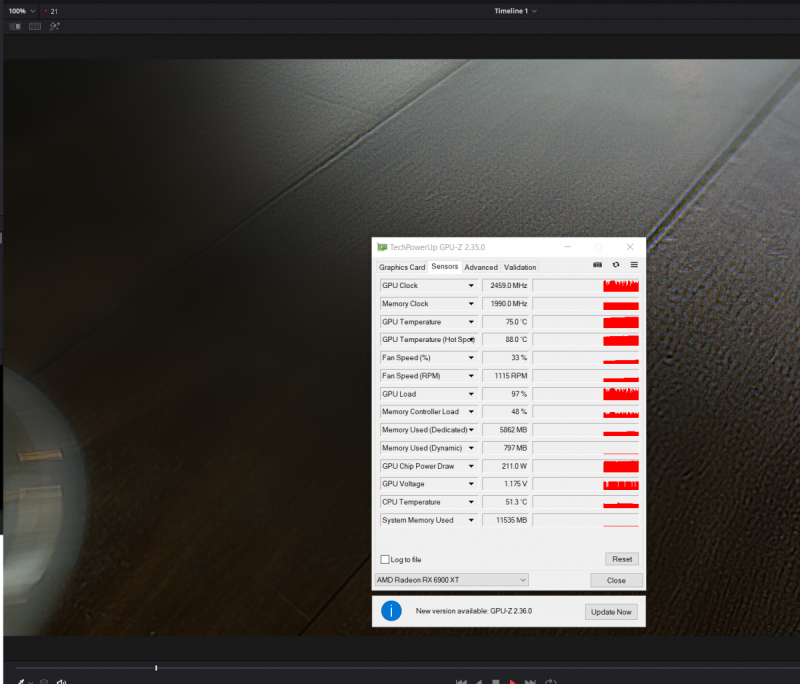
Task: Click the 2459.0 MHz GPU clock value
Action: [506, 286]
